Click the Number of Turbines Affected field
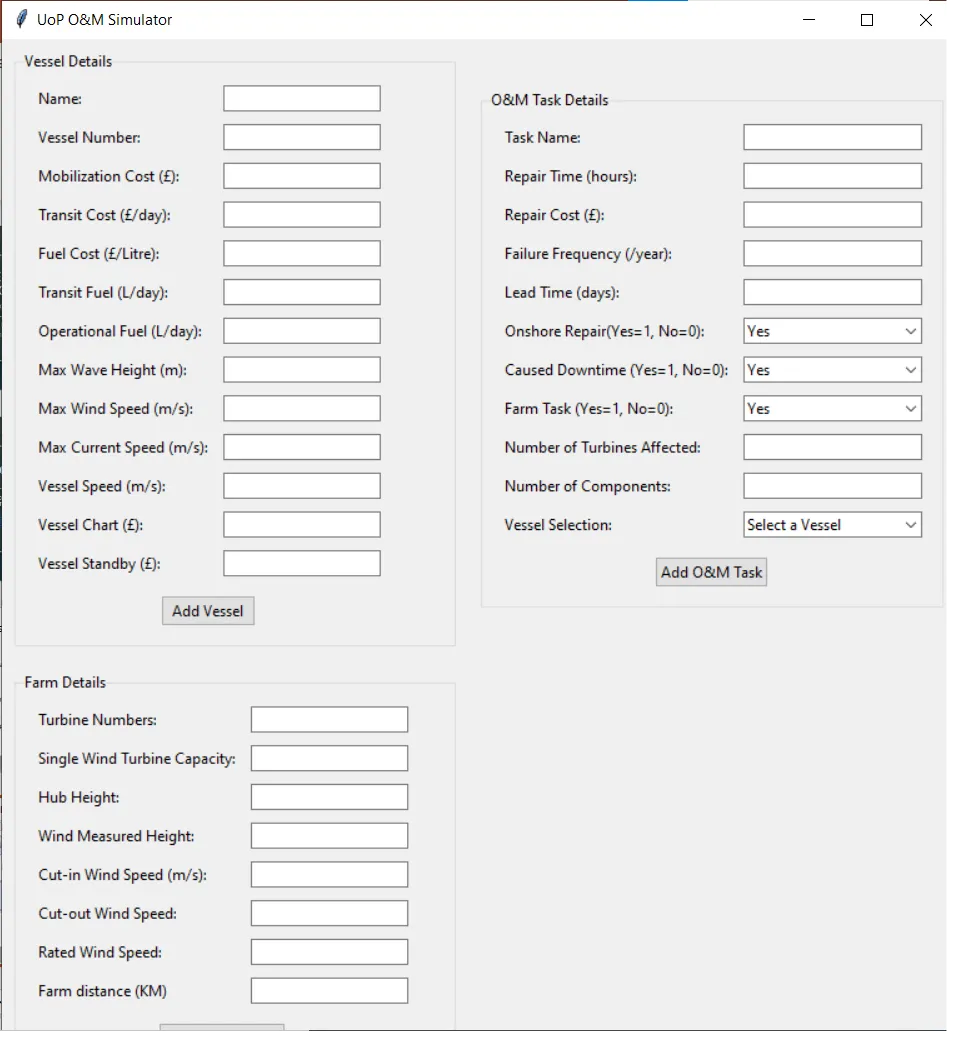Image resolution: width=961 pixels, height=1043 pixels. tap(832, 447)
